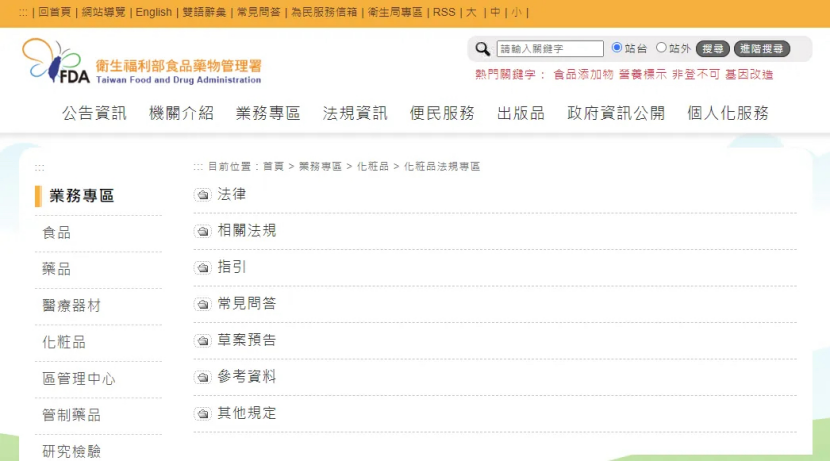The width and height of the screenshot is (830, 461).
Task: Open folder icon beside 常見問答
Action: 203,304
